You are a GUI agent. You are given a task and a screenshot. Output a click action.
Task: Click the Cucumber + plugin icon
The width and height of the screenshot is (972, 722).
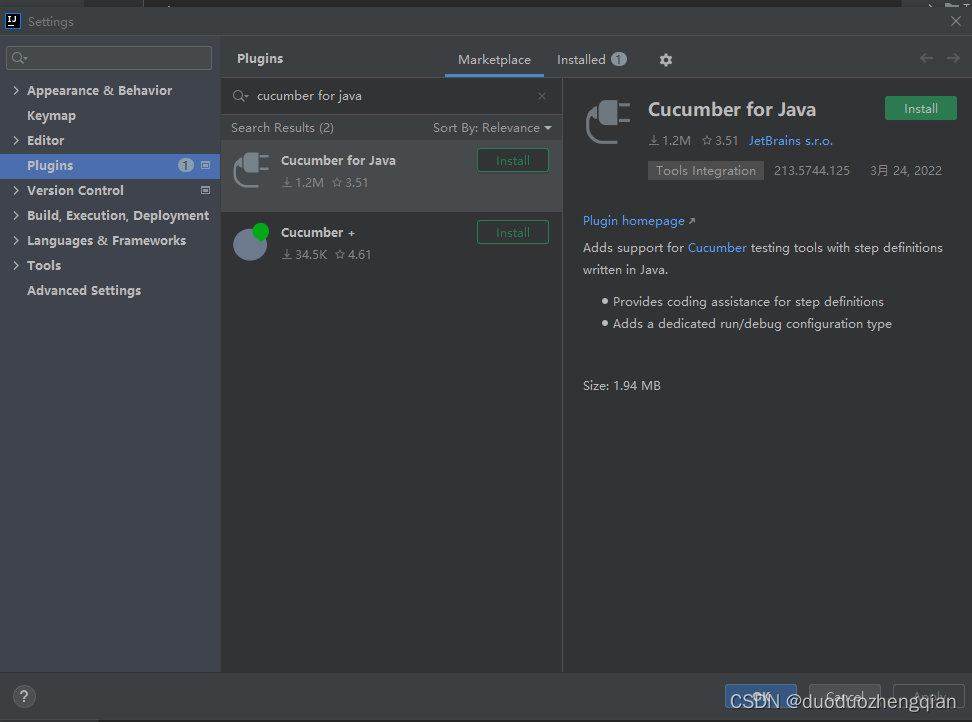click(251, 242)
